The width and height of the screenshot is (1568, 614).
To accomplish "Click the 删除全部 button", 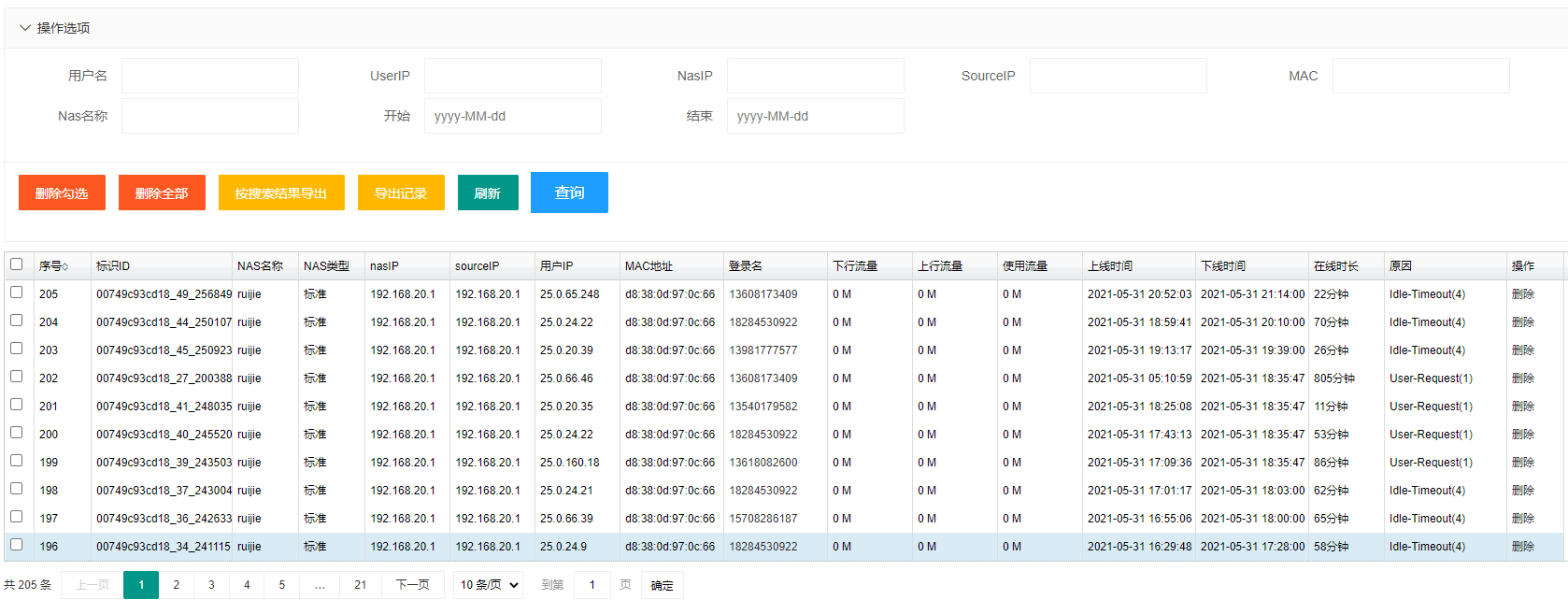I will tap(162, 193).
